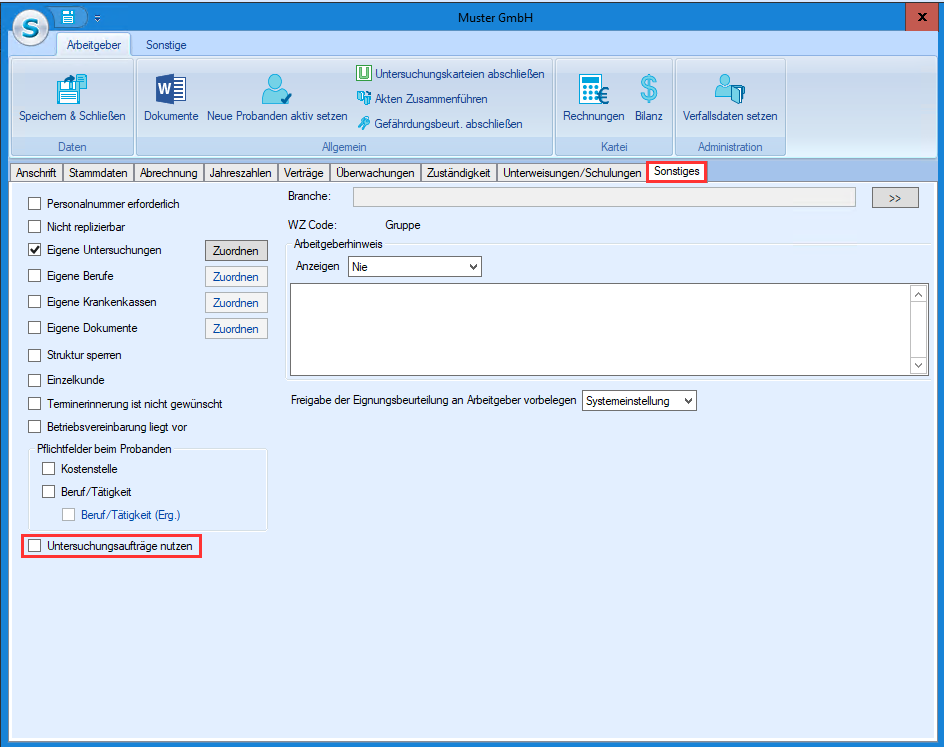Screen dimensions: 944x747
Task: Click the Arbeitgeberhinweis scrollbar up arrow
Action: pyautogui.click(x=918, y=294)
